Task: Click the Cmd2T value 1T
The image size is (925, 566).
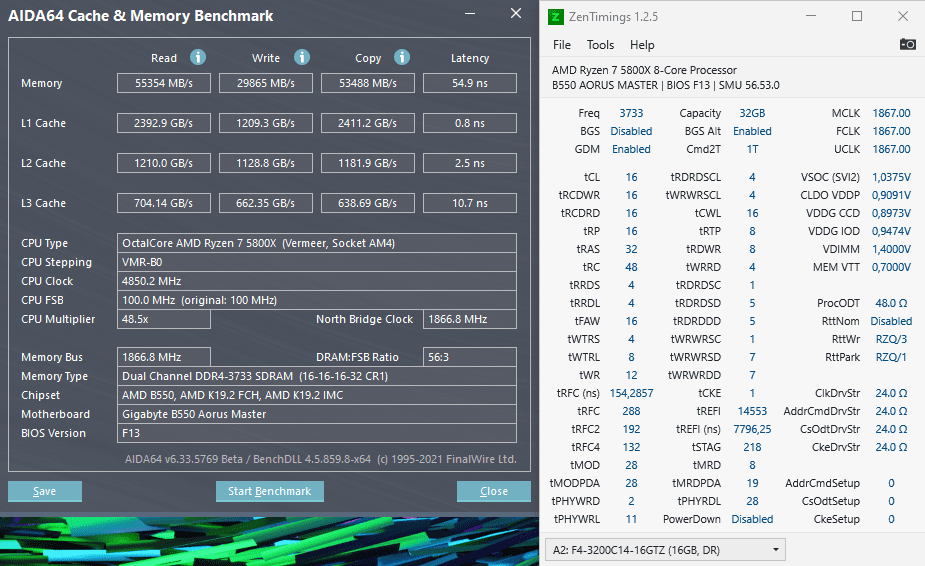Action: pos(752,149)
